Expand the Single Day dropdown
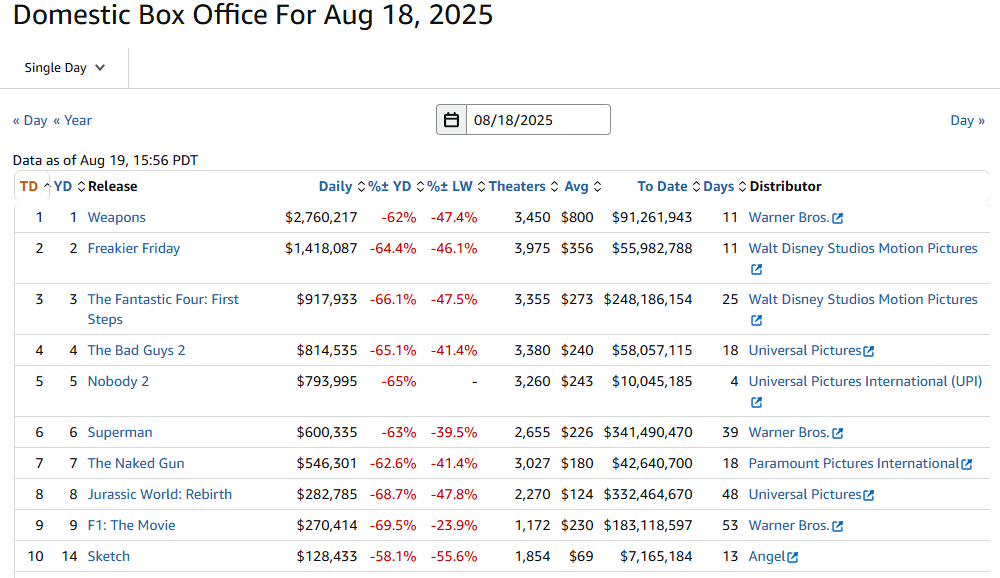This screenshot has height=578, width=1000. 64,68
